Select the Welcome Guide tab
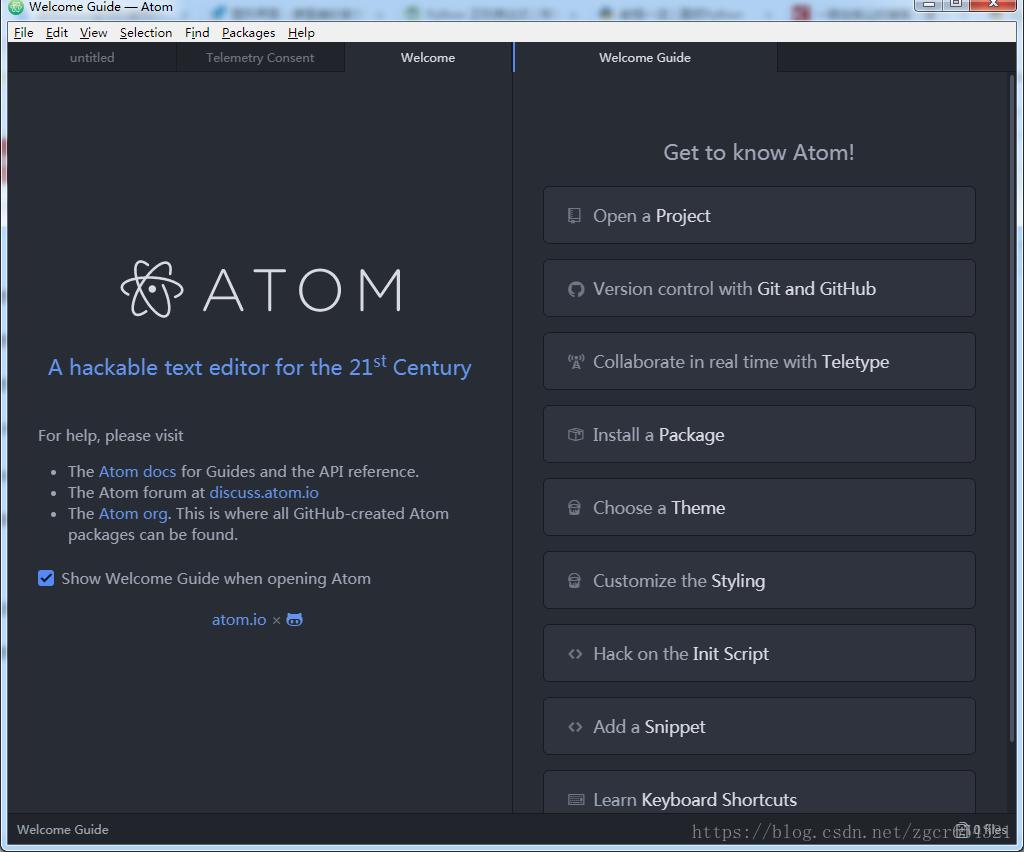 pyautogui.click(x=645, y=57)
